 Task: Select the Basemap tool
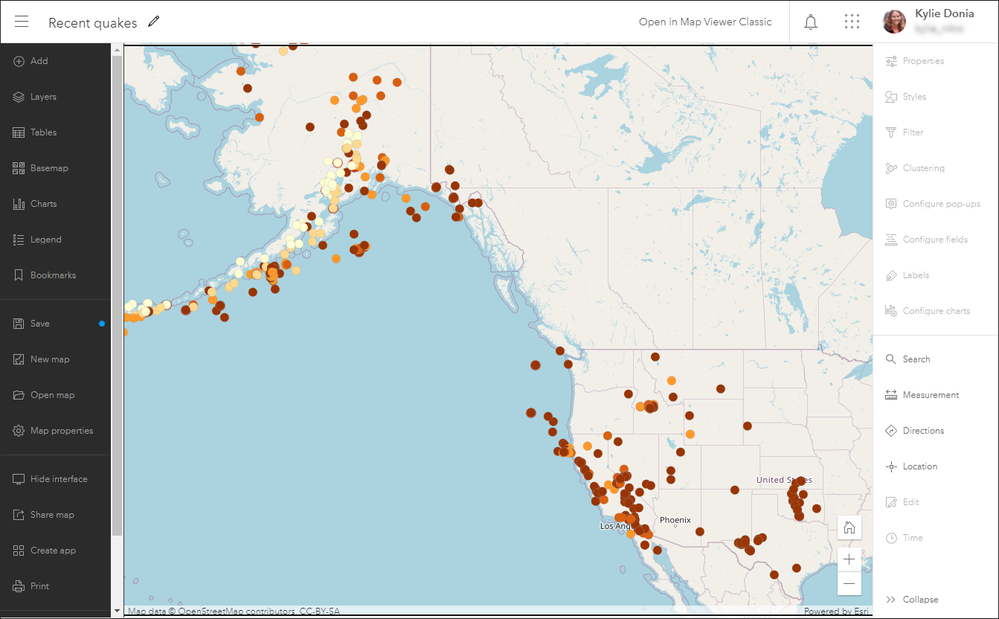pyautogui.click(x=44, y=167)
